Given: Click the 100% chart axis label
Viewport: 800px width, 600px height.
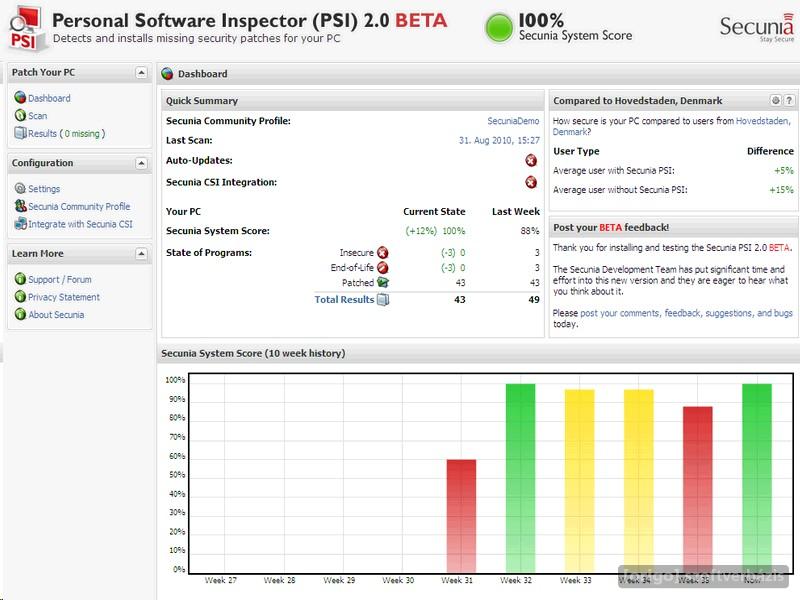Looking at the screenshot, I should click(x=175, y=380).
